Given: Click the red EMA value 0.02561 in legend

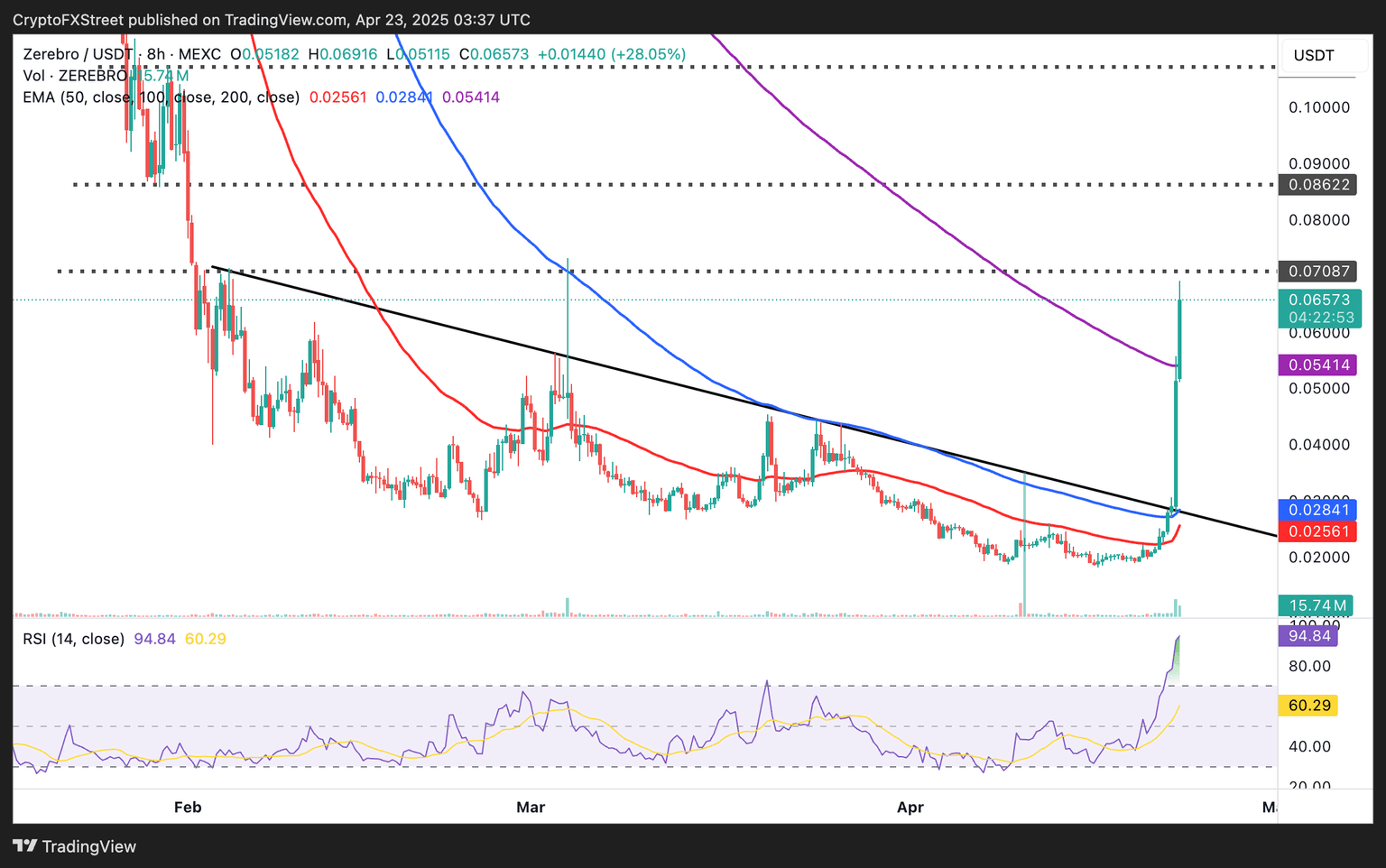Looking at the screenshot, I should [x=337, y=97].
